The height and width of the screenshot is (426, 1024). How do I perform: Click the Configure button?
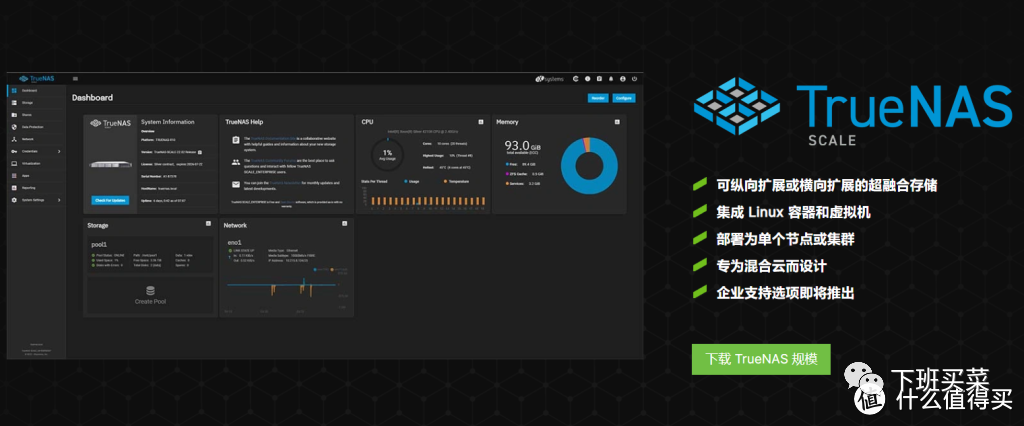tap(623, 98)
